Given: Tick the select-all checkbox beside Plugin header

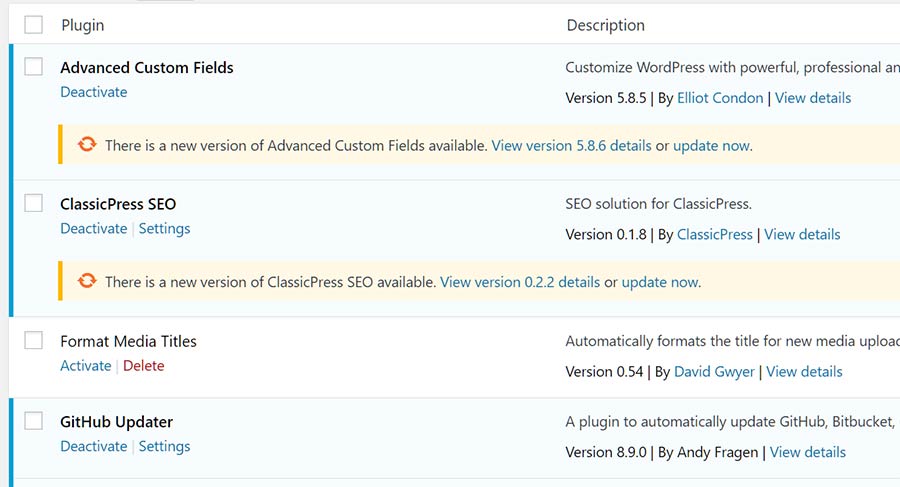Looking at the screenshot, I should coord(33,25).
